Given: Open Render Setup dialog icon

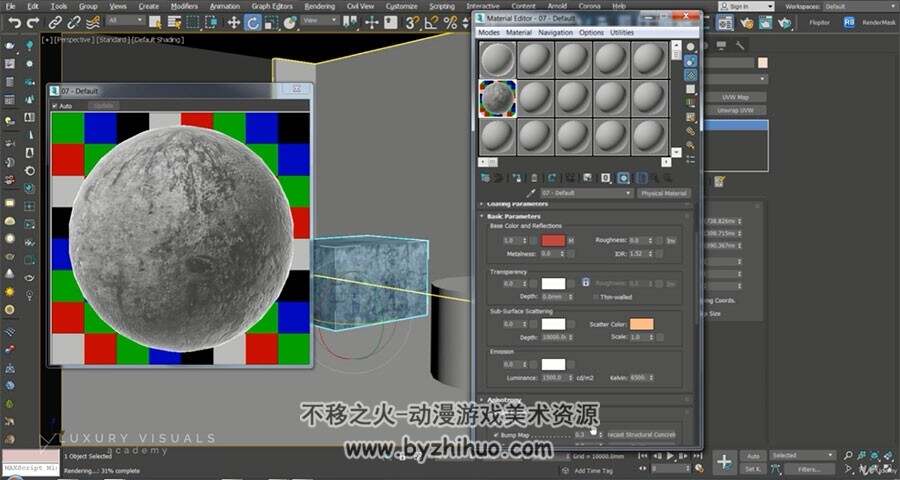Looking at the screenshot, I should 746,23.
